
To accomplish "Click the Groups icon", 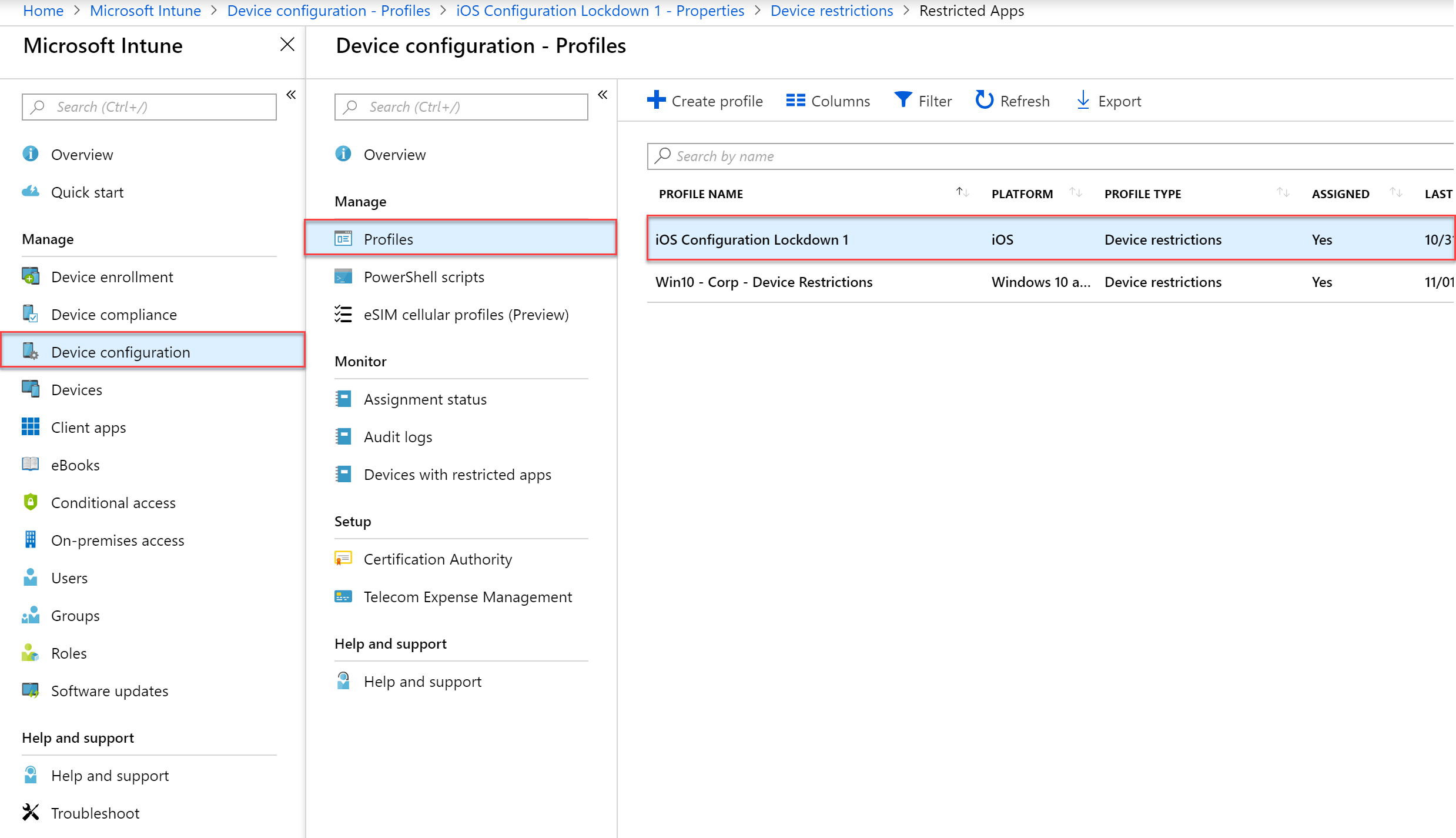I will point(31,615).
